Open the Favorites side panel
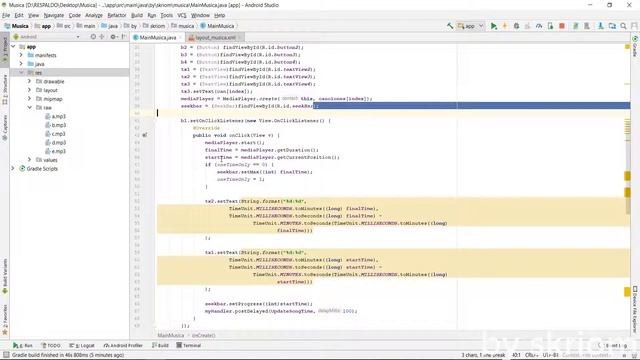640x360 pixels. tap(5, 320)
